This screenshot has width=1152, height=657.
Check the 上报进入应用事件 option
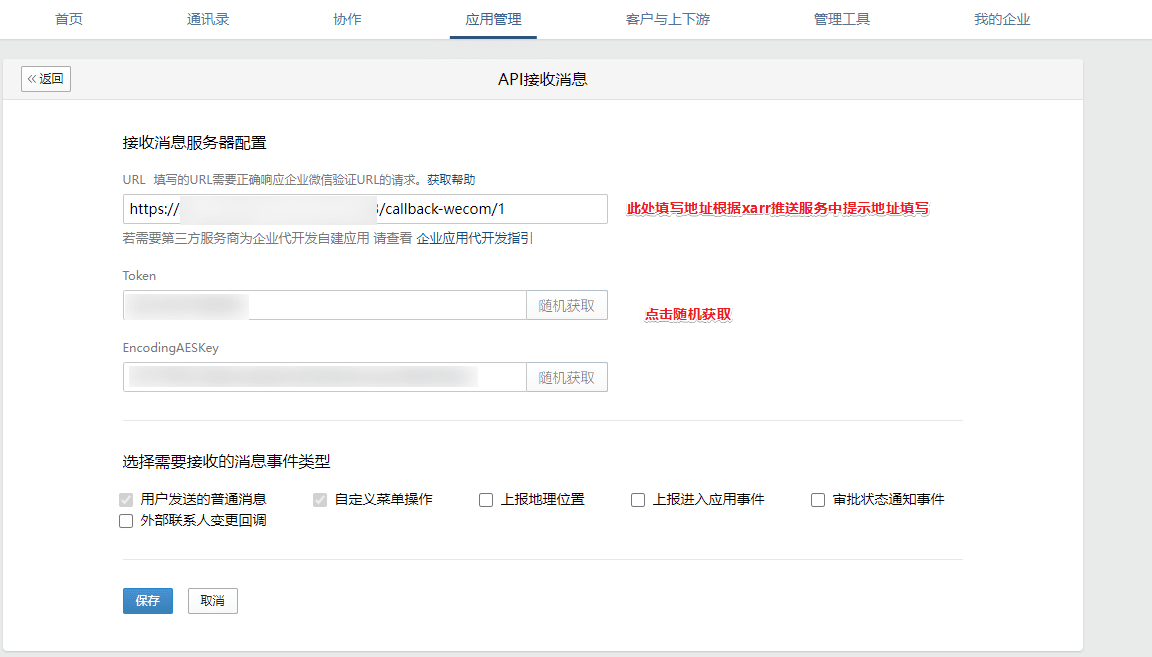(x=638, y=500)
